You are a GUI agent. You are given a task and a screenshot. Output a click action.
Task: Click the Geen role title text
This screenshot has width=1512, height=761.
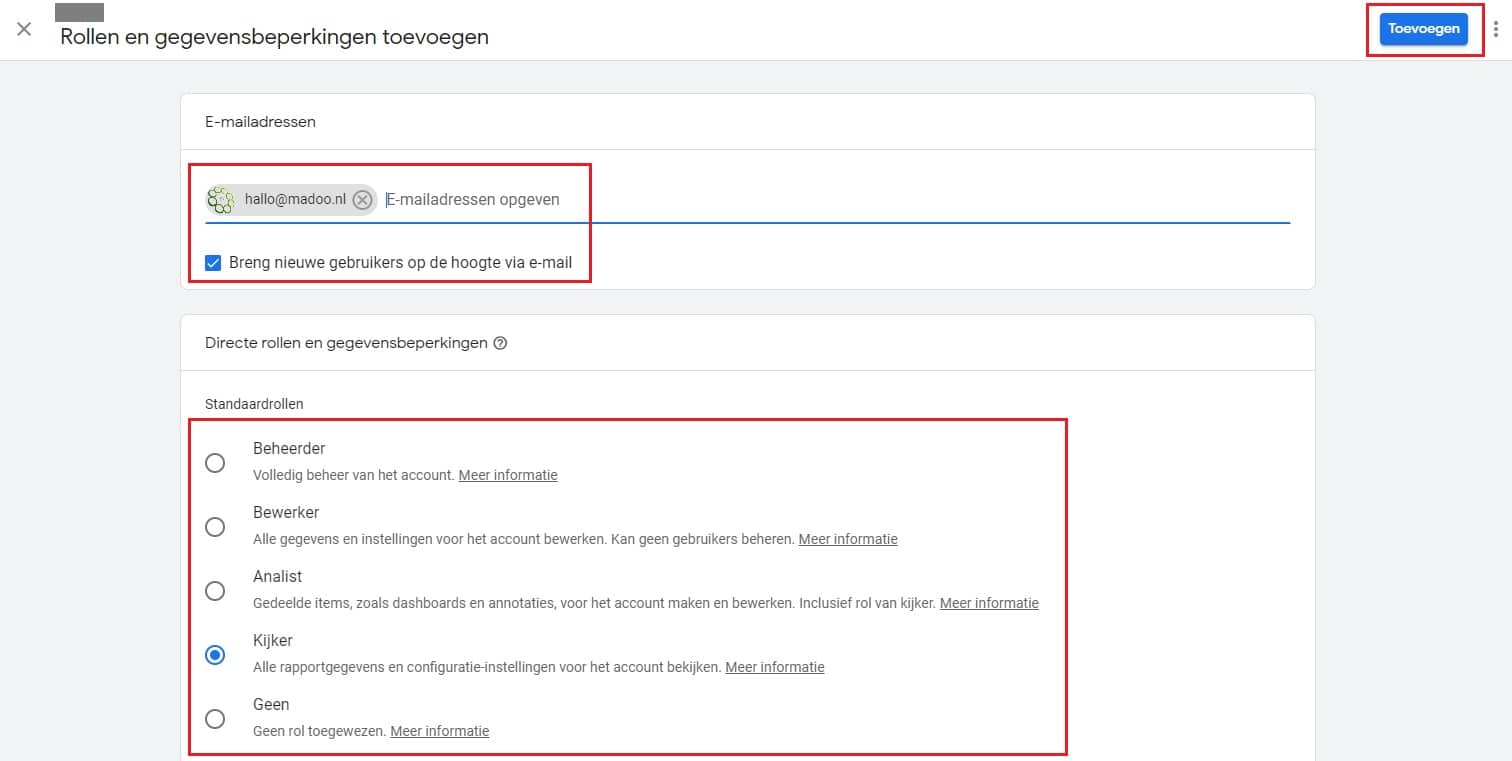tap(271, 705)
